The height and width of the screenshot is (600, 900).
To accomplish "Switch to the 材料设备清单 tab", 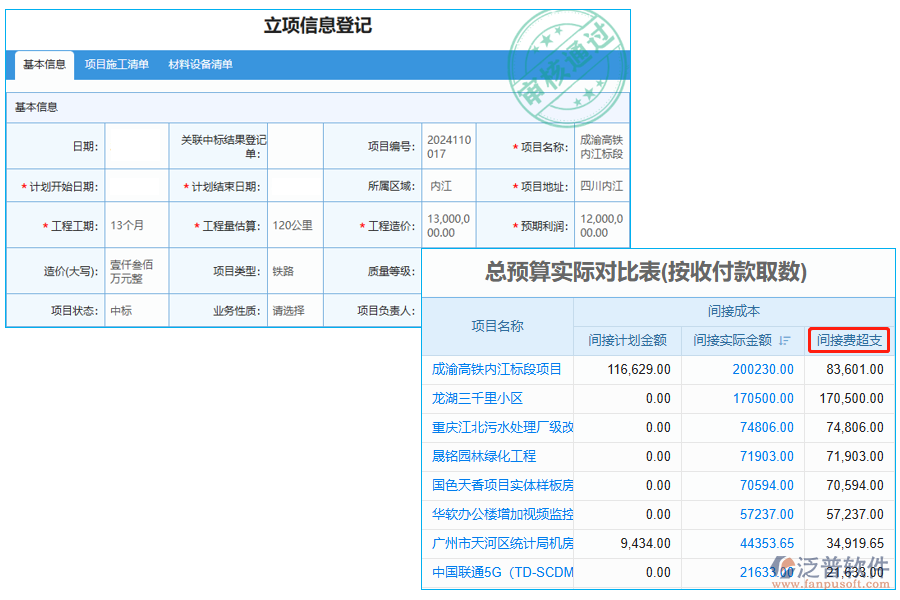I will coord(200,65).
